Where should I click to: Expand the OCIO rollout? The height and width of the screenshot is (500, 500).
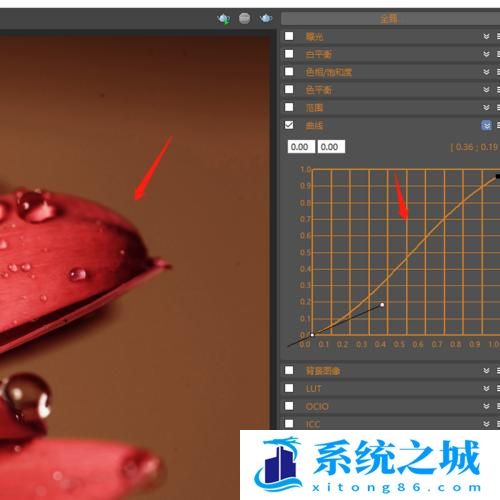pyautogui.click(x=486, y=406)
